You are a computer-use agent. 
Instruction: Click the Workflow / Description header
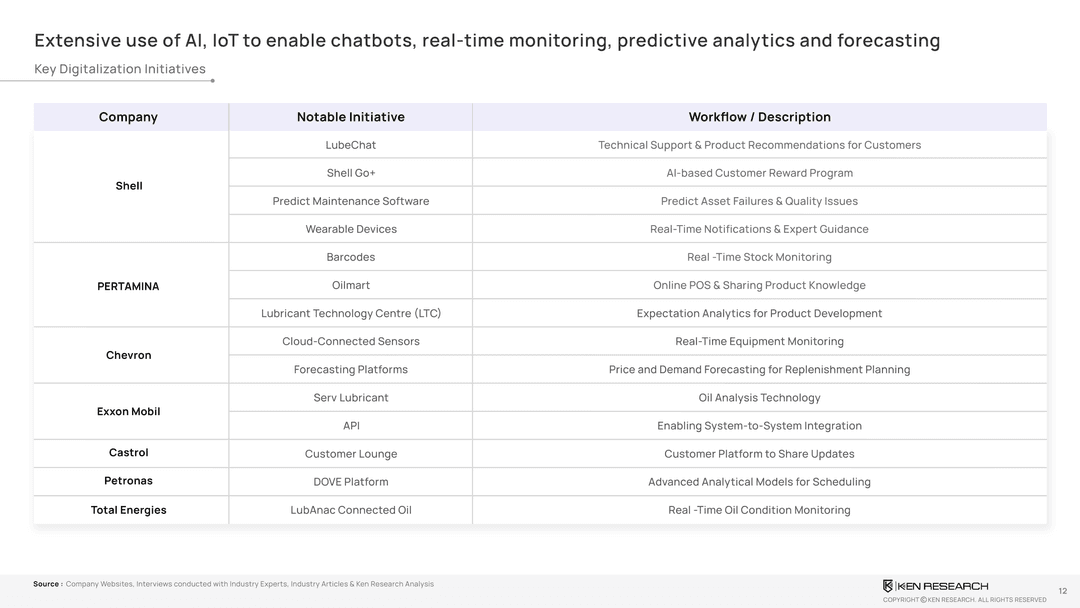click(x=759, y=117)
